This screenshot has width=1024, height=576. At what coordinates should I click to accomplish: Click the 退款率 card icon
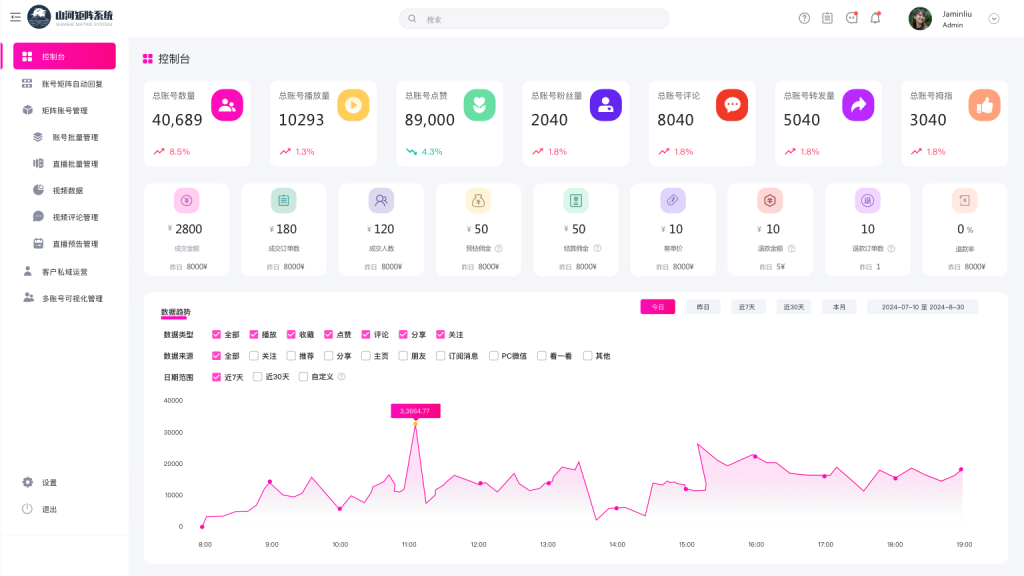tap(965, 200)
